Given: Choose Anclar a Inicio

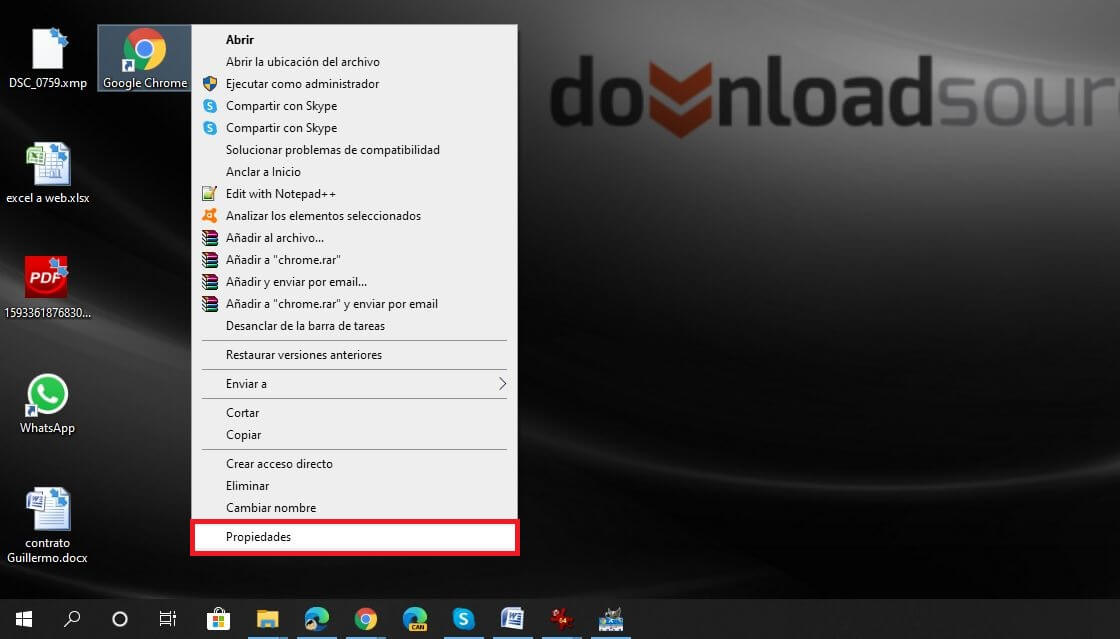Looking at the screenshot, I should tap(354, 172).
